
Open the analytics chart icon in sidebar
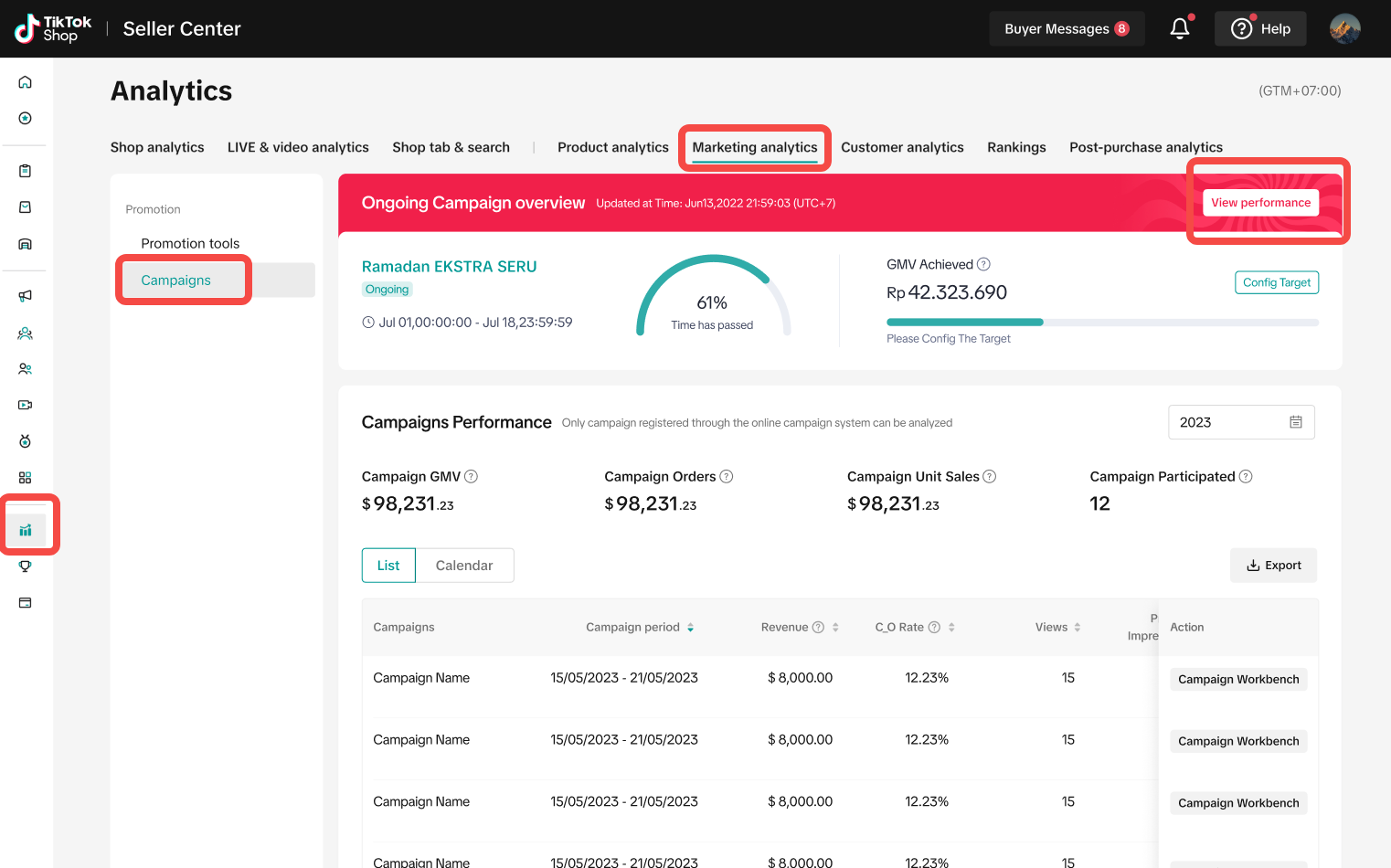tap(26, 530)
